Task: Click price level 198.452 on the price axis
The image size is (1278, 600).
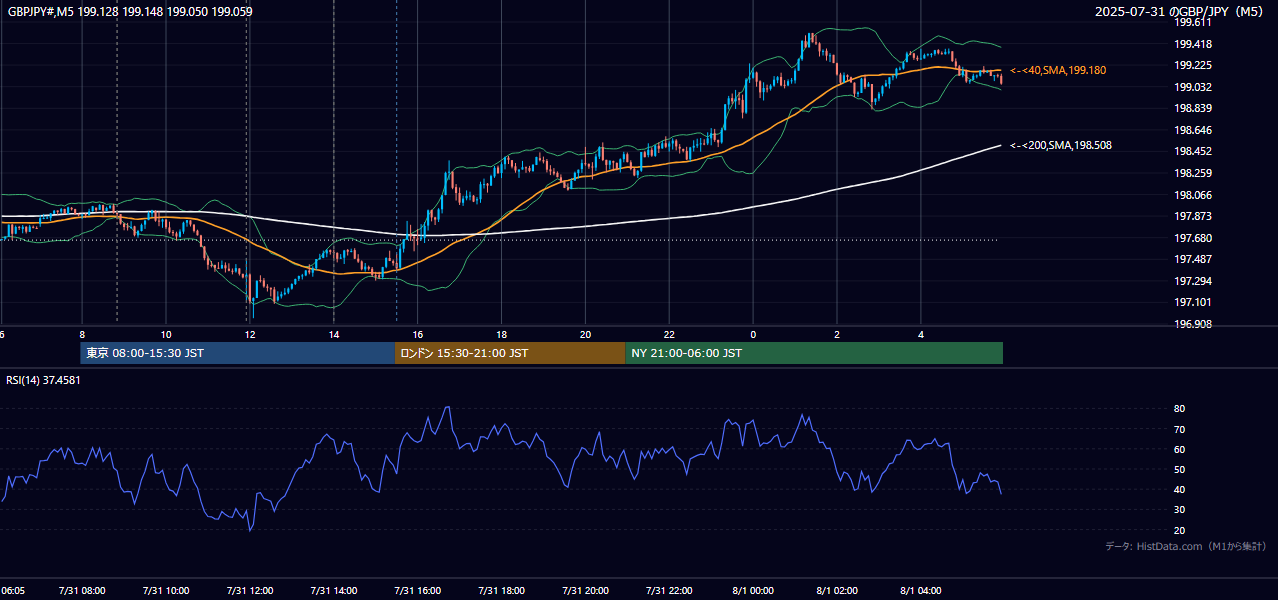Action: pyautogui.click(x=1192, y=151)
